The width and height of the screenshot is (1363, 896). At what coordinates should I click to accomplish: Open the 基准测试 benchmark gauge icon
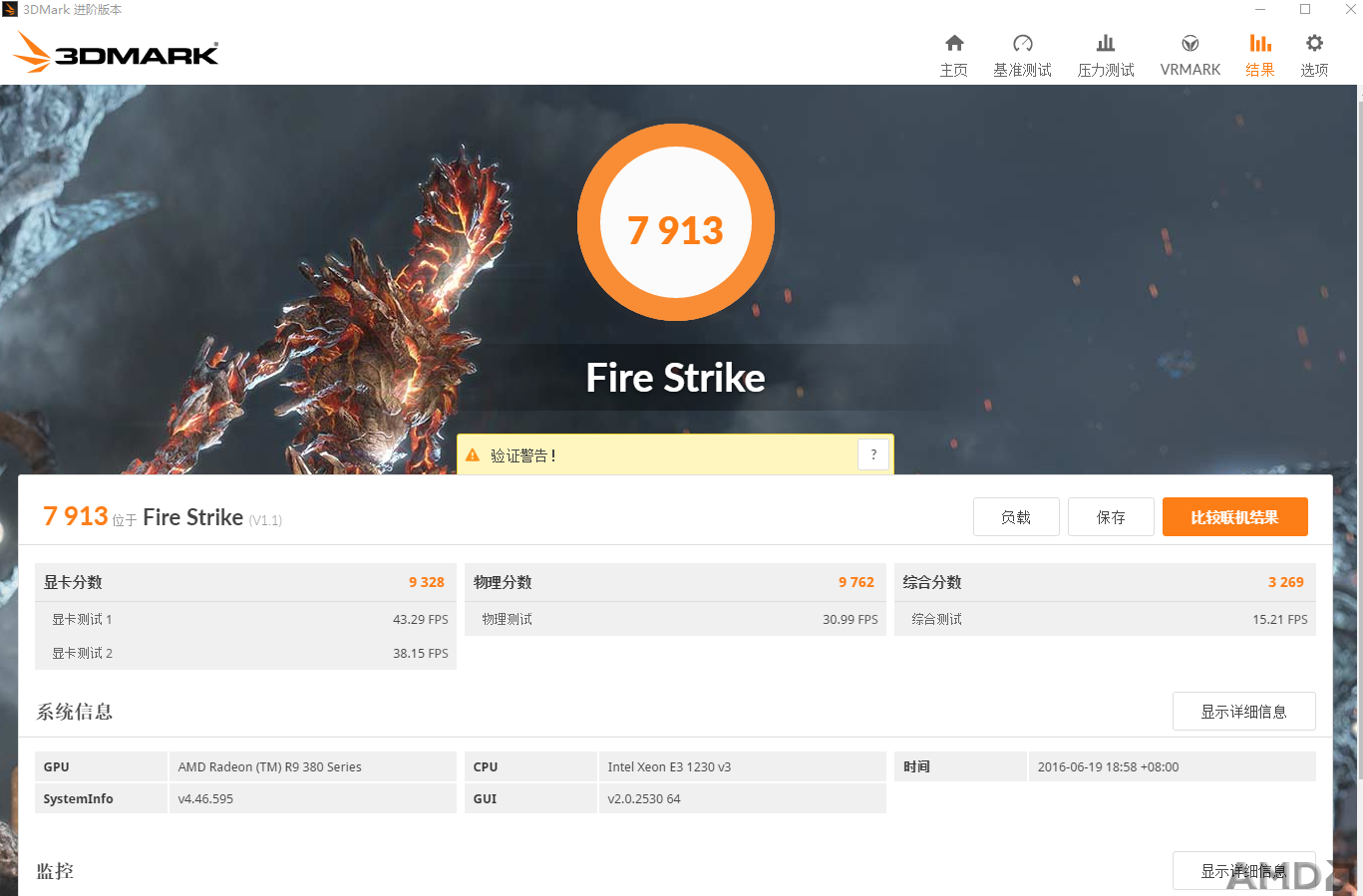click(1022, 43)
